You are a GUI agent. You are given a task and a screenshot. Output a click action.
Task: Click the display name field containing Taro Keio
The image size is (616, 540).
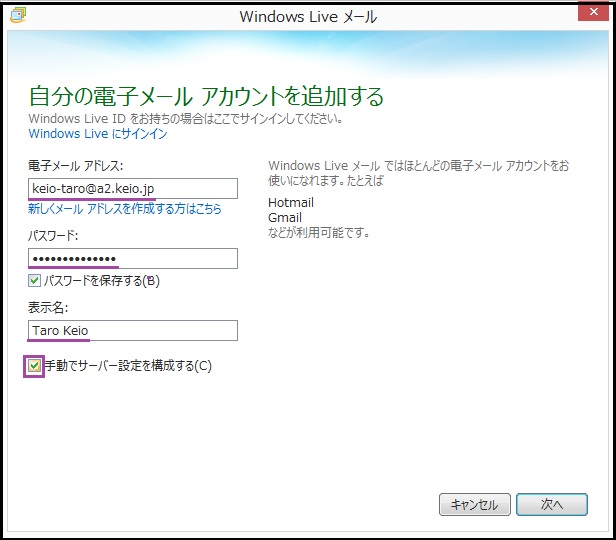[x=133, y=331]
